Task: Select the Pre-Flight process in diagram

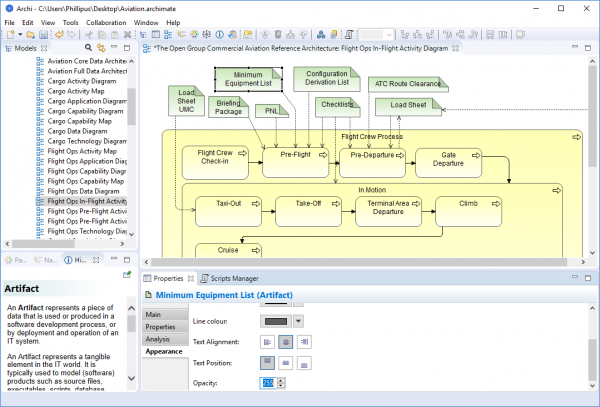Action: pyautogui.click(x=295, y=163)
